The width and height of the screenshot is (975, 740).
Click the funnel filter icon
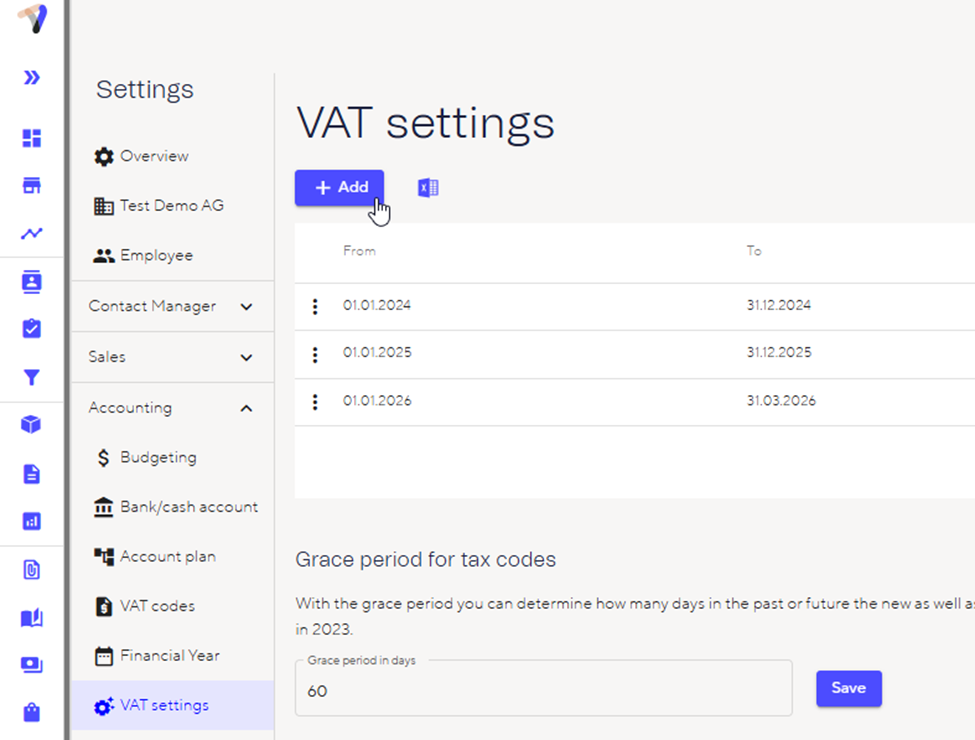[x=32, y=377]
